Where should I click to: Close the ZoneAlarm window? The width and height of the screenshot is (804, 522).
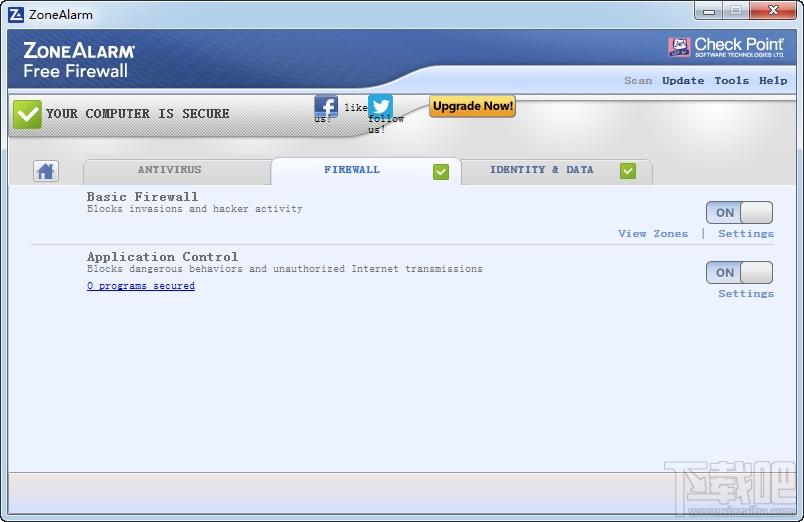click(773, 11)
